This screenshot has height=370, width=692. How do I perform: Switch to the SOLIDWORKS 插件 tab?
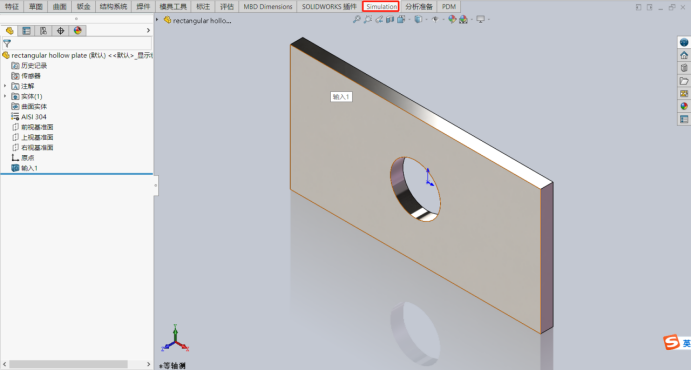tap(329, 6)
